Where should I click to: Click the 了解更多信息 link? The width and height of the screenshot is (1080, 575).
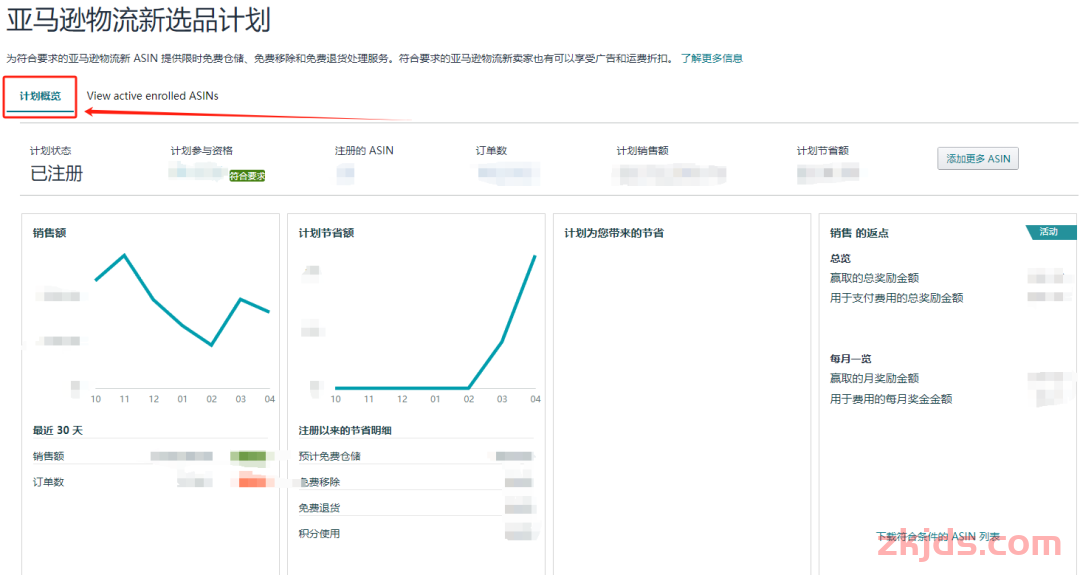pos(712,59)
